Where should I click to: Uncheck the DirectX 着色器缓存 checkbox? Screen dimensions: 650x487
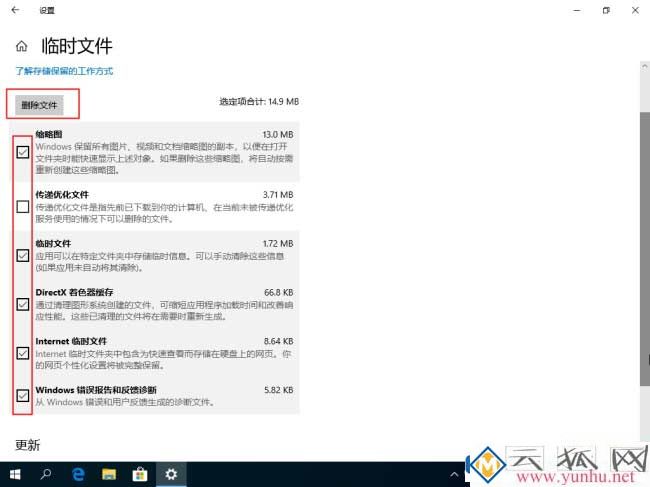pyautogui.click(x=23, y=304)
